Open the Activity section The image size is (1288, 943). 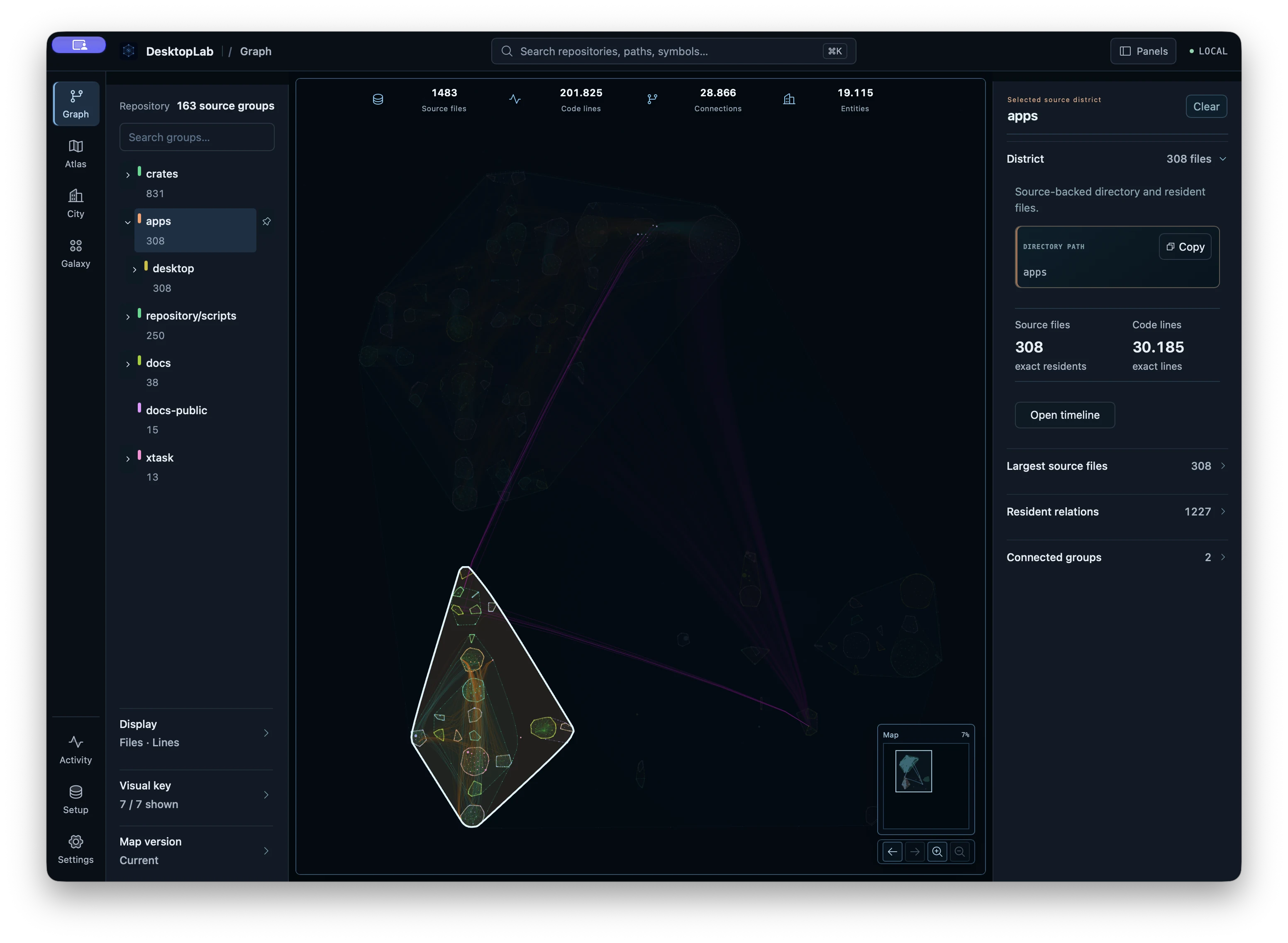(76, 750)
